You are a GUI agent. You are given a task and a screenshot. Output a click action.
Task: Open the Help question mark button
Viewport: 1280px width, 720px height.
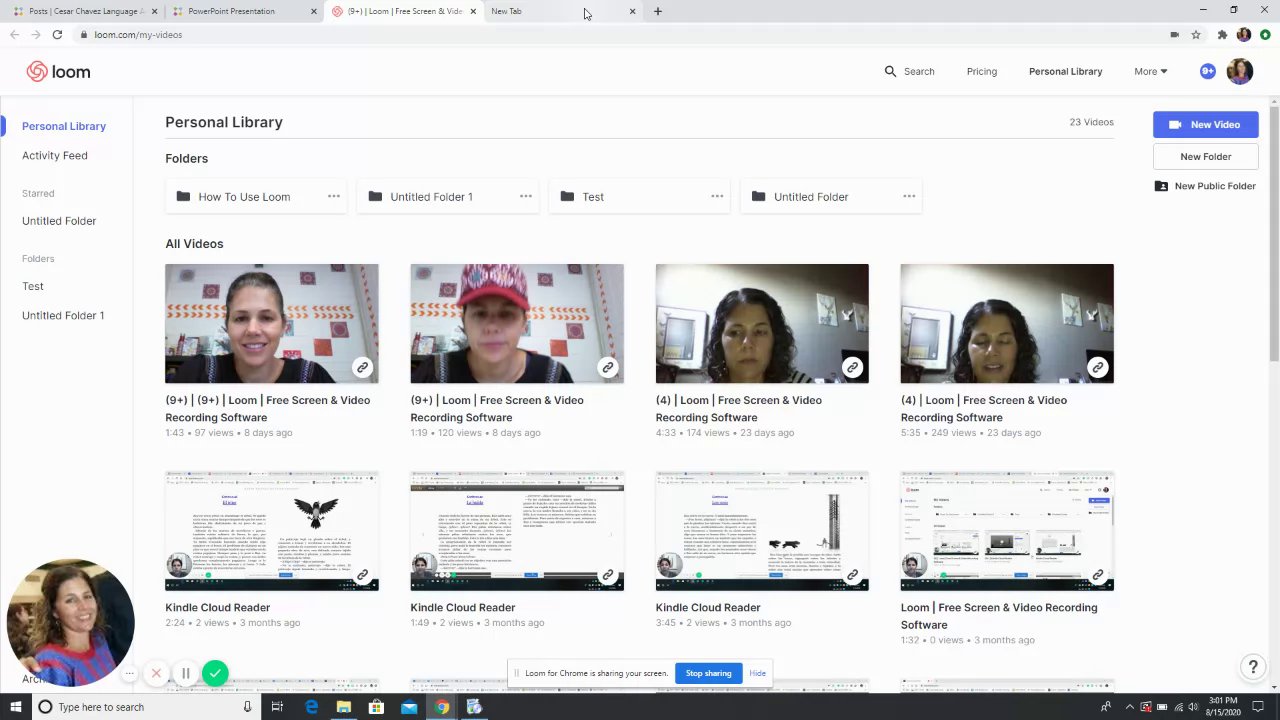pos(1253,667)
